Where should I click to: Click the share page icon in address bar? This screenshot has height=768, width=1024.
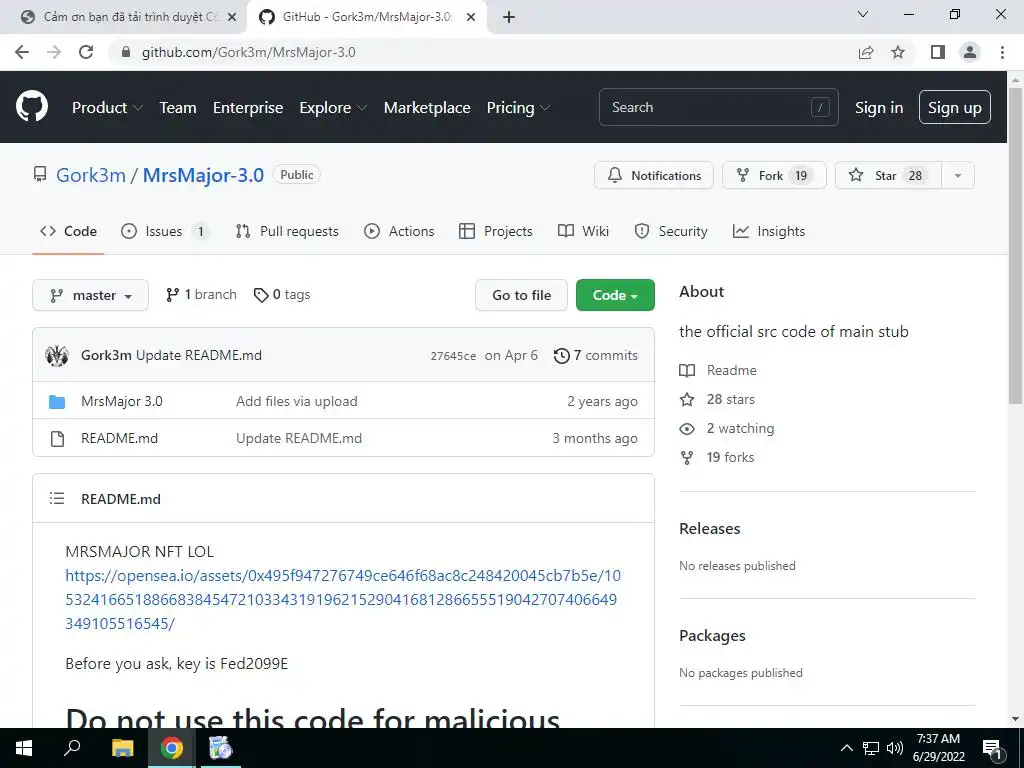[x=866, y=52]
